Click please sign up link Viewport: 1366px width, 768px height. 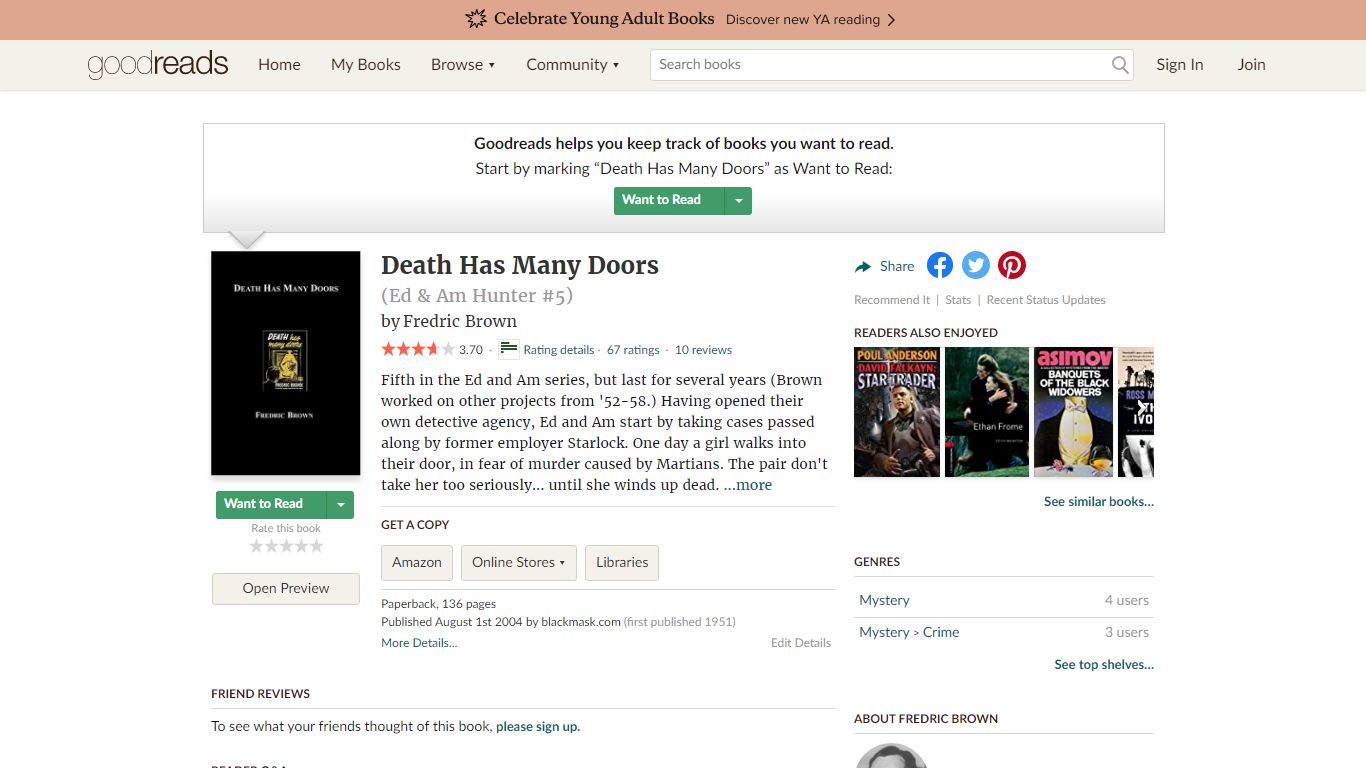click(x=538, y=727)
